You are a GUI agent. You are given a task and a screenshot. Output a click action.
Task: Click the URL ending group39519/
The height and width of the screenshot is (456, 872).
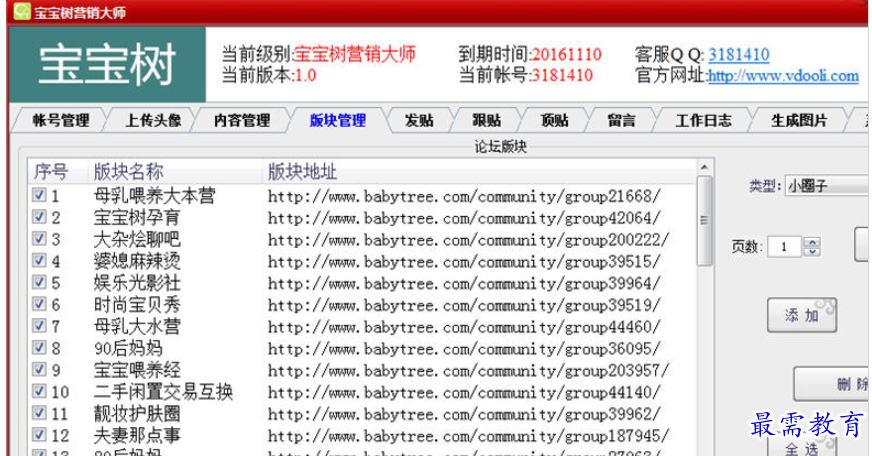pos(464,305)
